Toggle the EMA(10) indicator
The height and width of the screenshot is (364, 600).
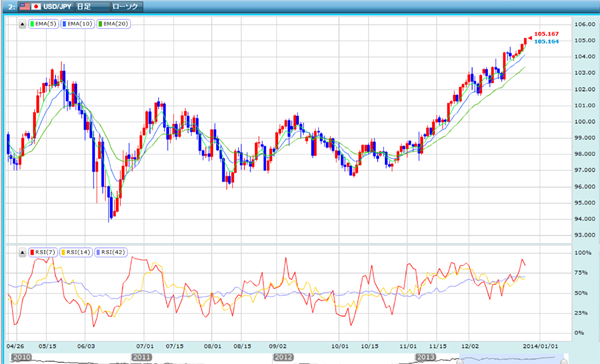(78, 24)
